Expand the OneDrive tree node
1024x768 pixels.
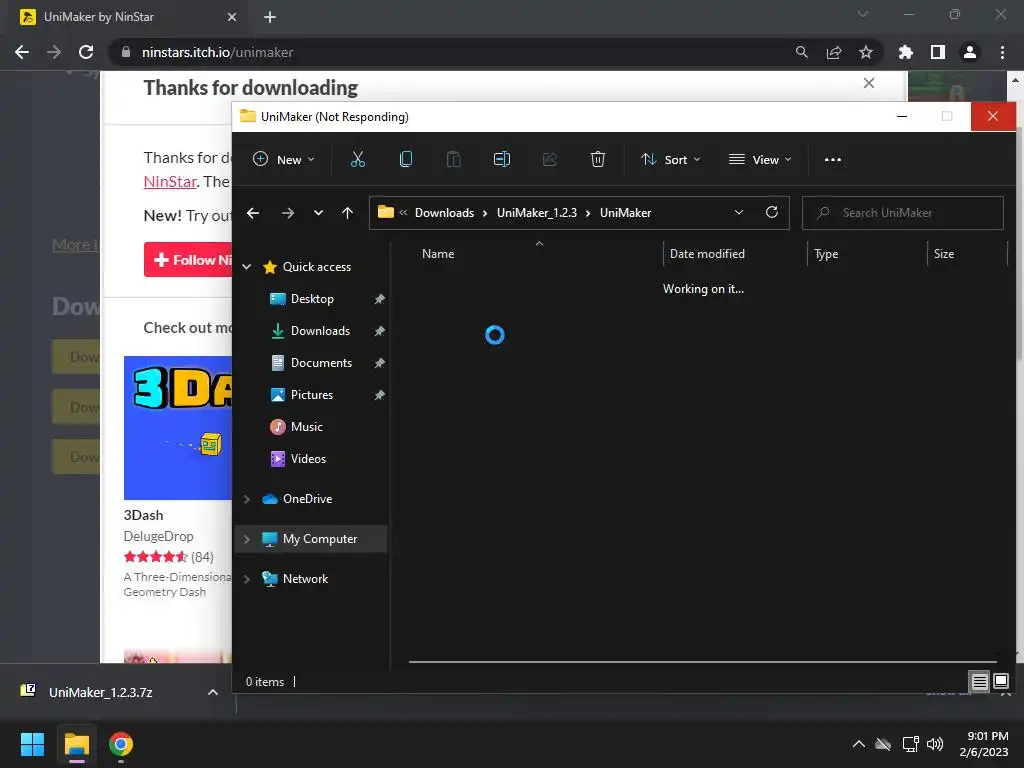coord(247,499)
